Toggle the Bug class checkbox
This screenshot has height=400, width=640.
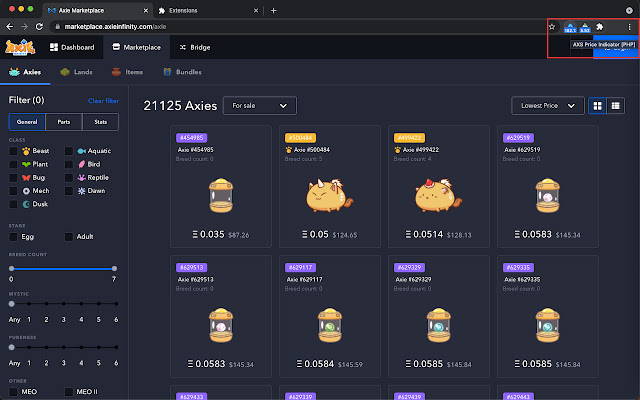[x=13, y=178]
